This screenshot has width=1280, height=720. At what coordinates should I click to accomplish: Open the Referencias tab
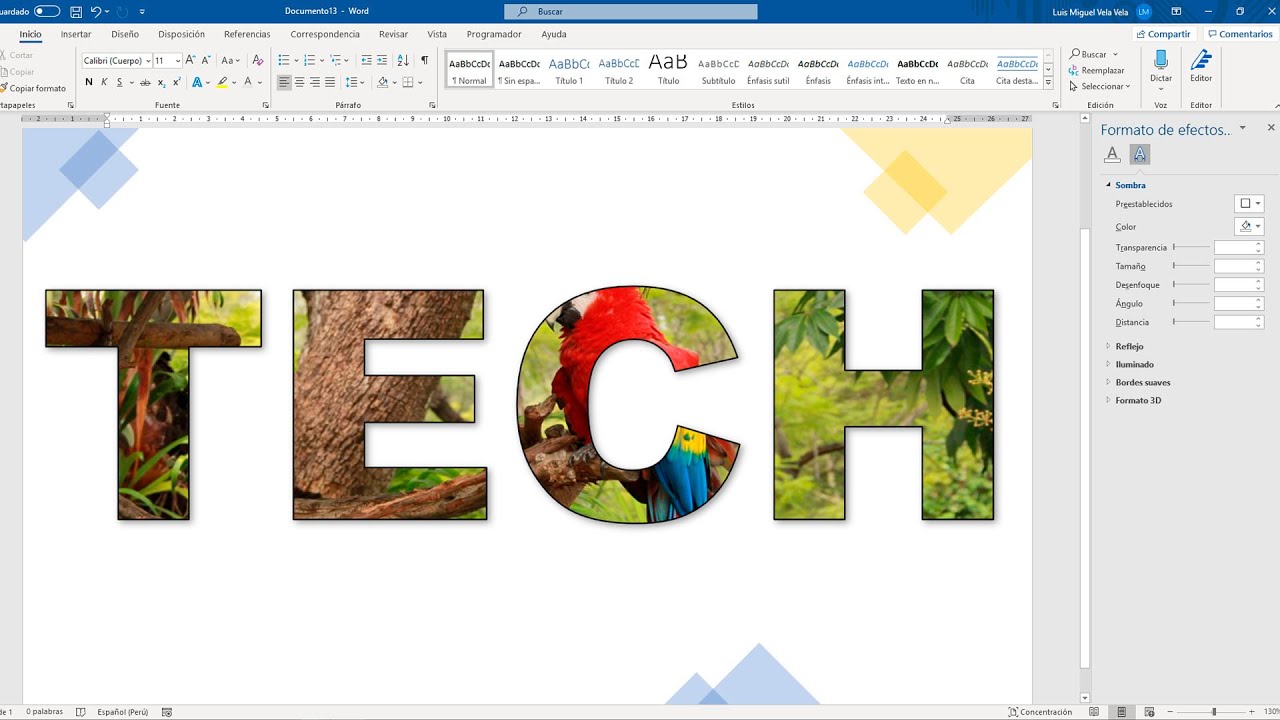pyautogui.click(x=247, y=34)
